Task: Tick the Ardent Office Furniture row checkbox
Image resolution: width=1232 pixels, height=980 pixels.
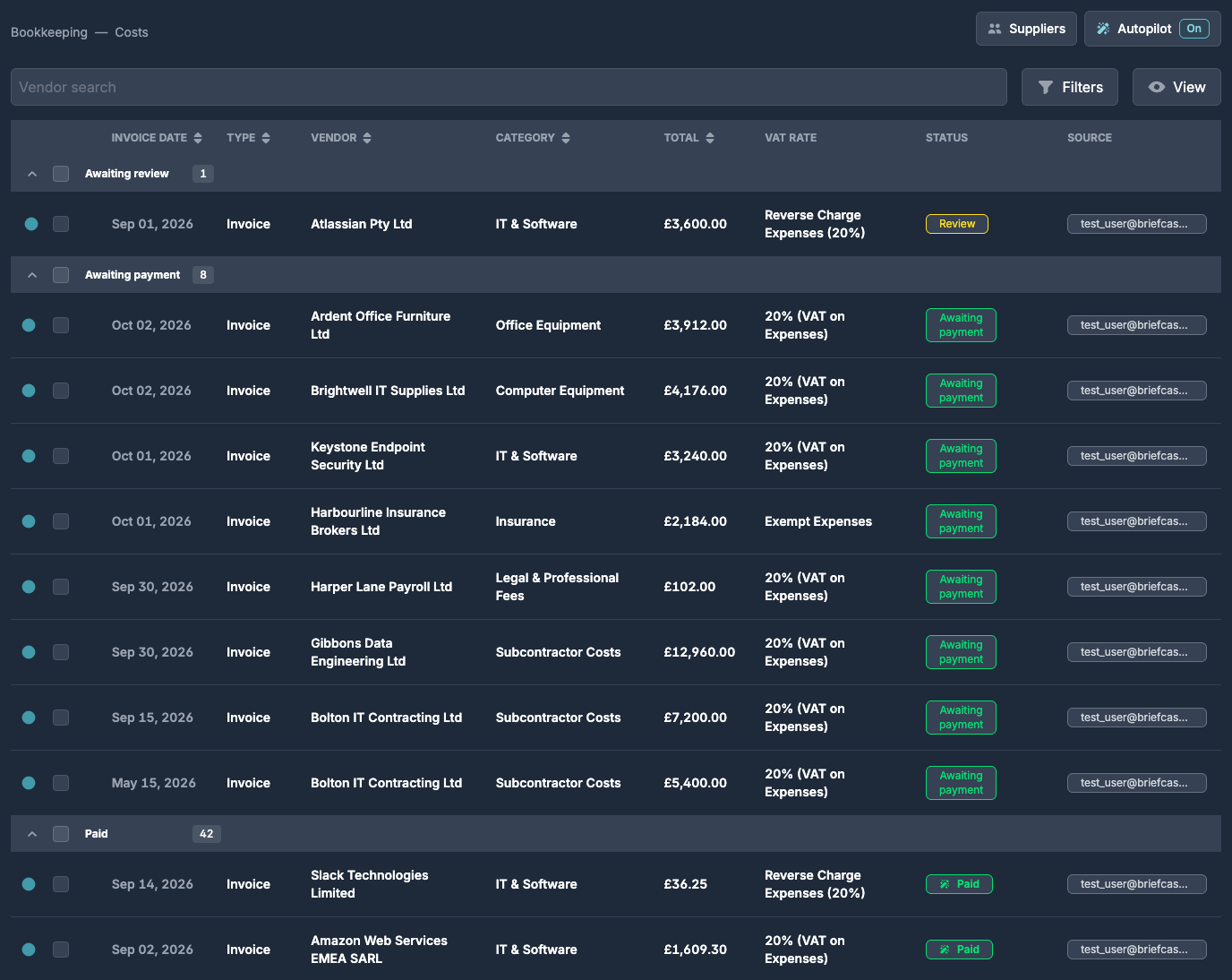Action: pyautogui.click(x=61, y=325)
